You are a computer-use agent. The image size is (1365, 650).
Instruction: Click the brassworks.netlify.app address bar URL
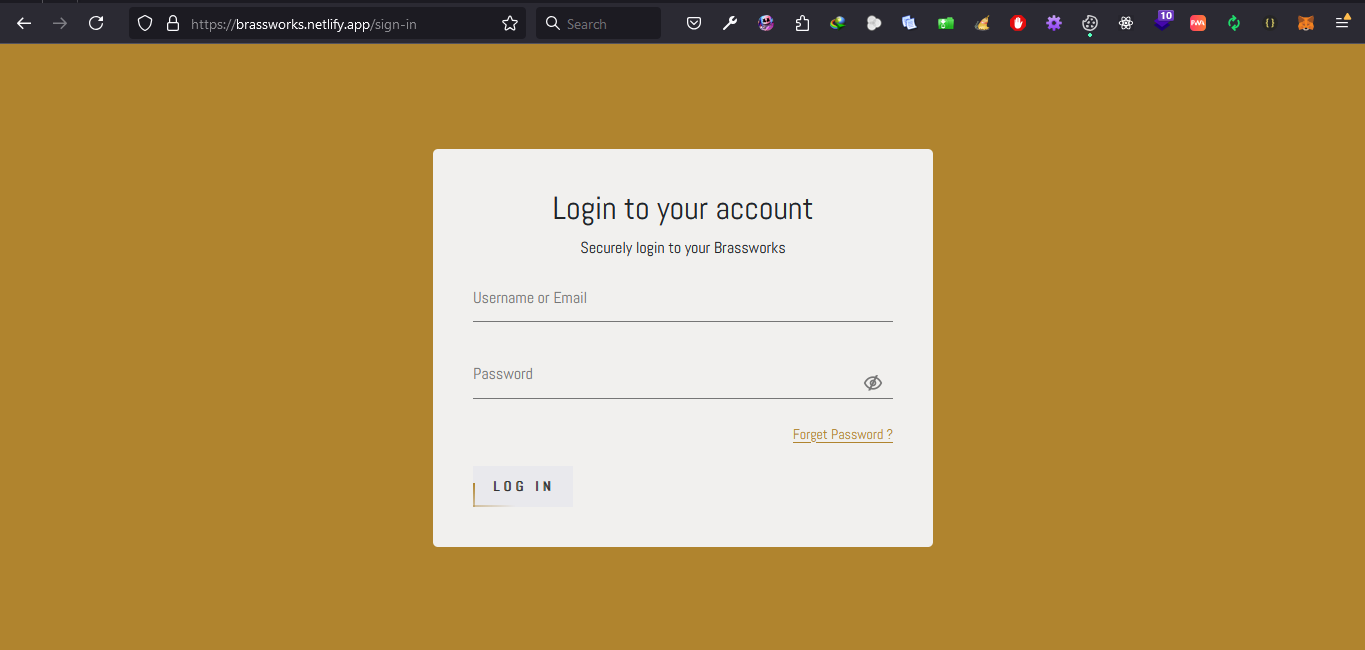point(304,23)
